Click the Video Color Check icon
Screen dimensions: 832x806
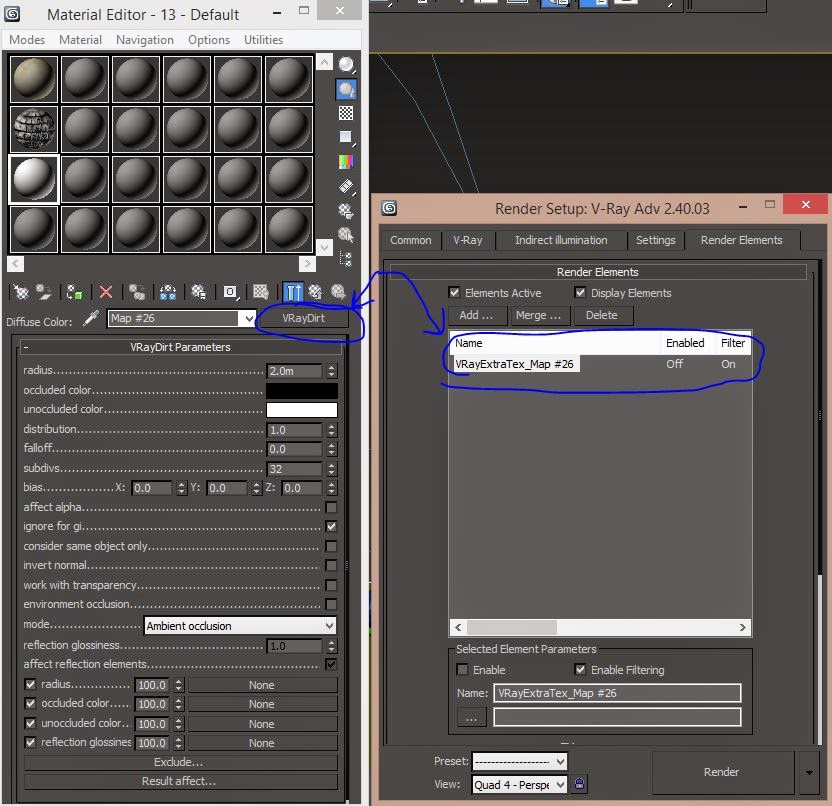(x=346, y=161)
